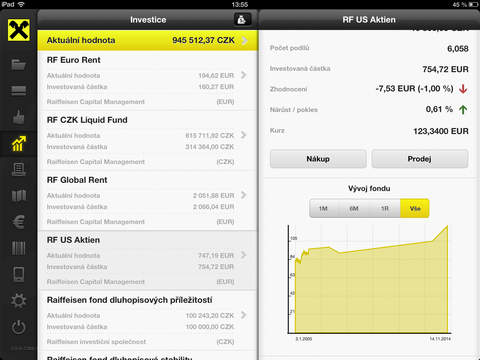Open the settings gear icon in sidebar
The image size is (480, 360).
pos(18,301)
